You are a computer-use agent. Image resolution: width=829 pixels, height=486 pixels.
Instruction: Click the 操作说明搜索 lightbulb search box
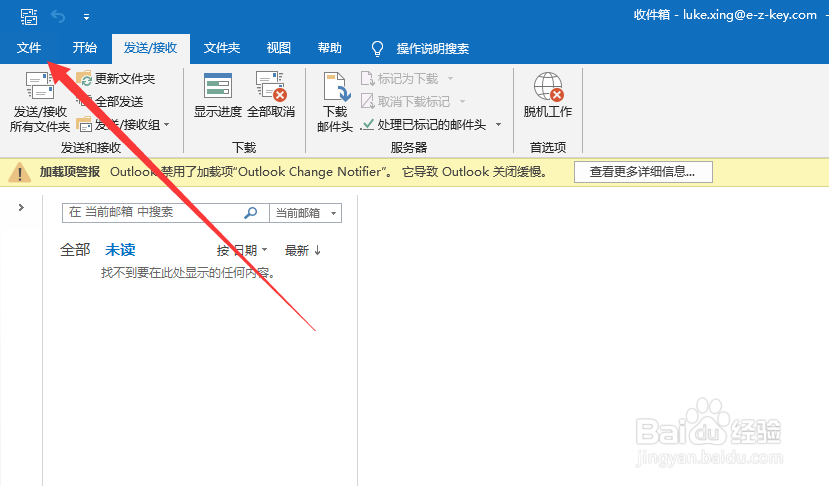(420, 49)
